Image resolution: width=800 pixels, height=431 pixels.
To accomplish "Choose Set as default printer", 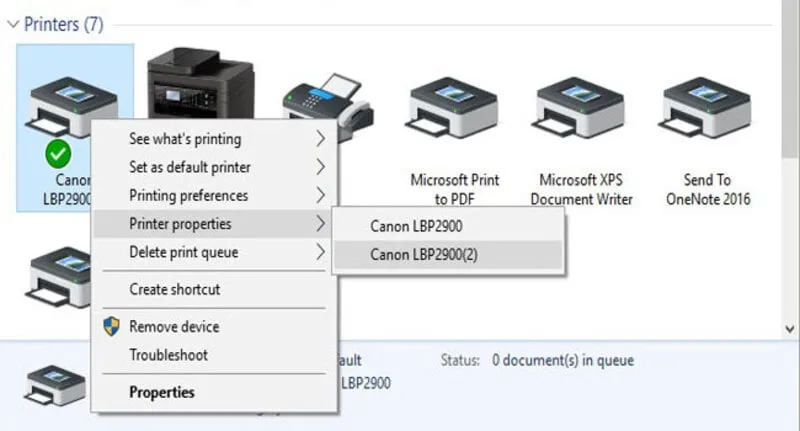I will [214, 167].
